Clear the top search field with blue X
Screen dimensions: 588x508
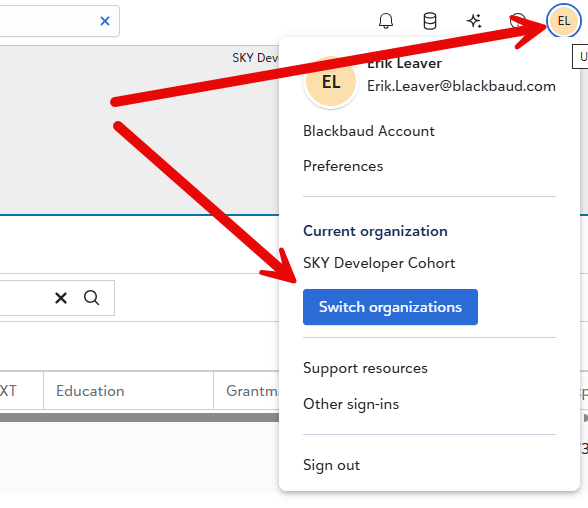(x=105, y=21)
